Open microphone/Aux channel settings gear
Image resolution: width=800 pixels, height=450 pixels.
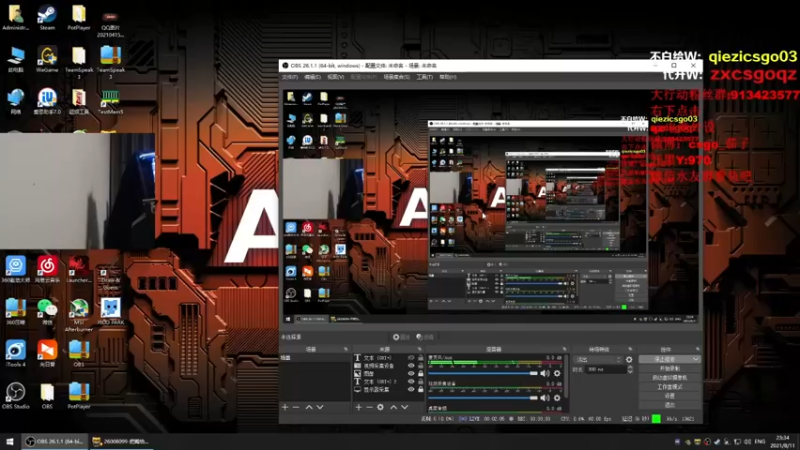557,373
